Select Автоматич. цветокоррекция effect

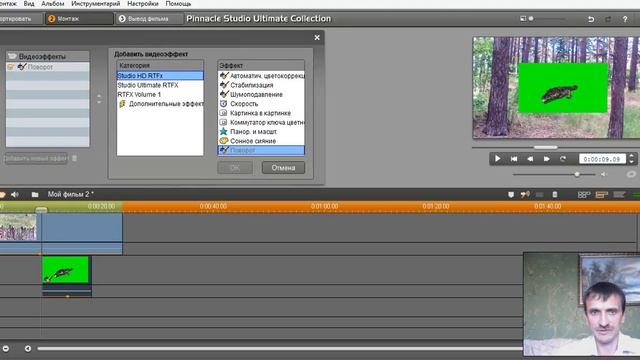pyautogui.click(x=261, y=76)
